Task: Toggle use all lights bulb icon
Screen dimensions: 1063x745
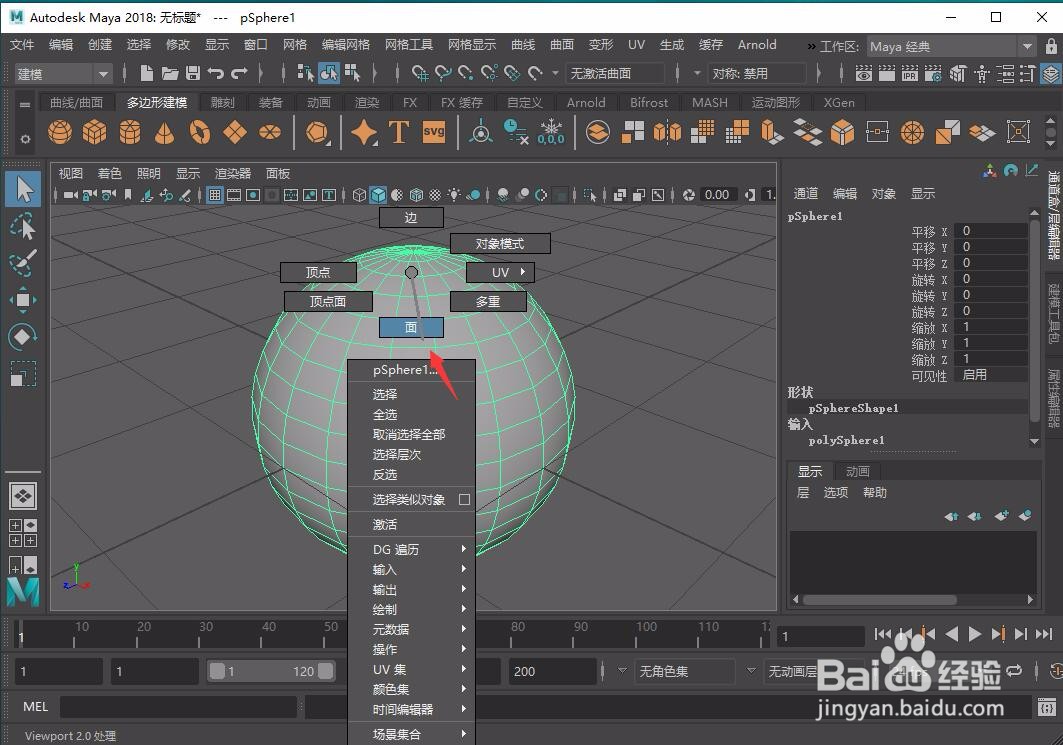Action: pyautogui.click(x=454, y=195)
